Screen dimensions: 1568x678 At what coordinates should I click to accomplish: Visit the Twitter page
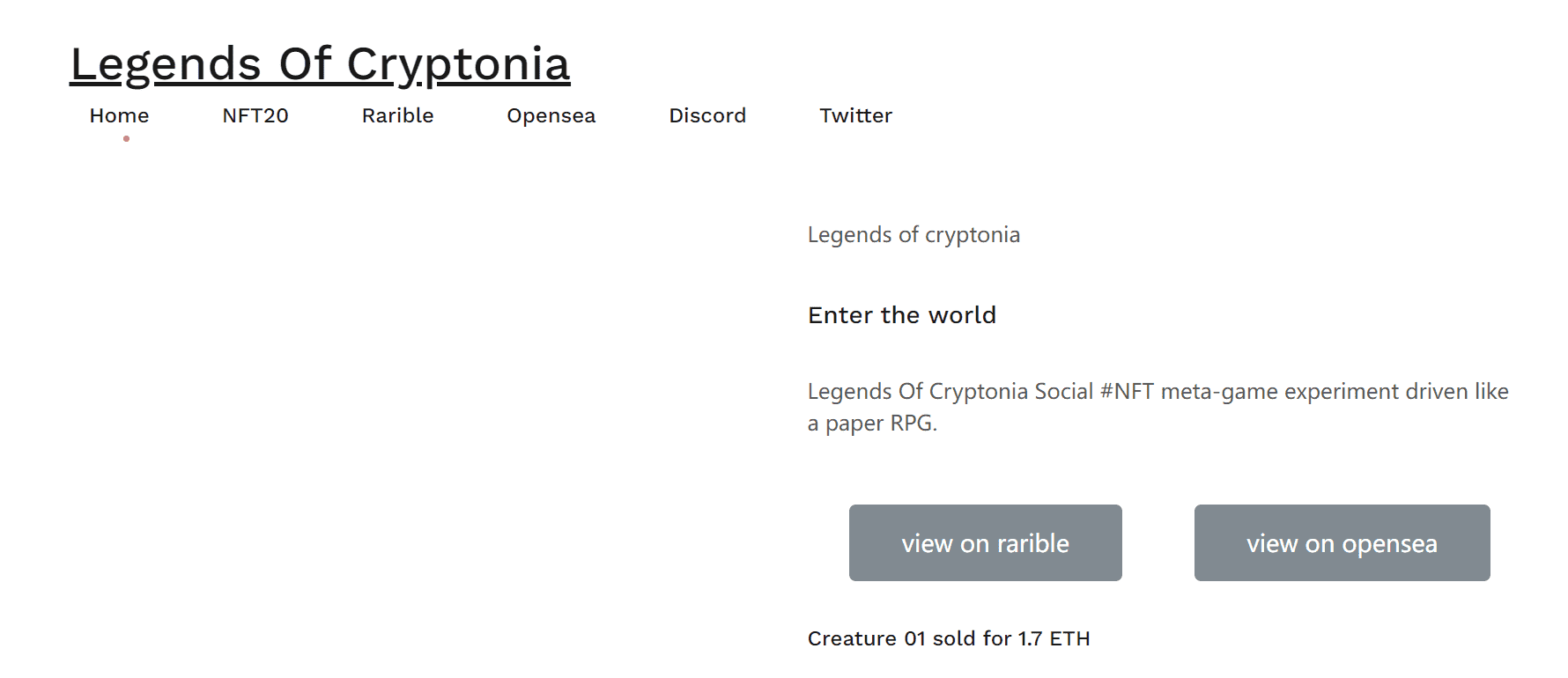[855, 115]
